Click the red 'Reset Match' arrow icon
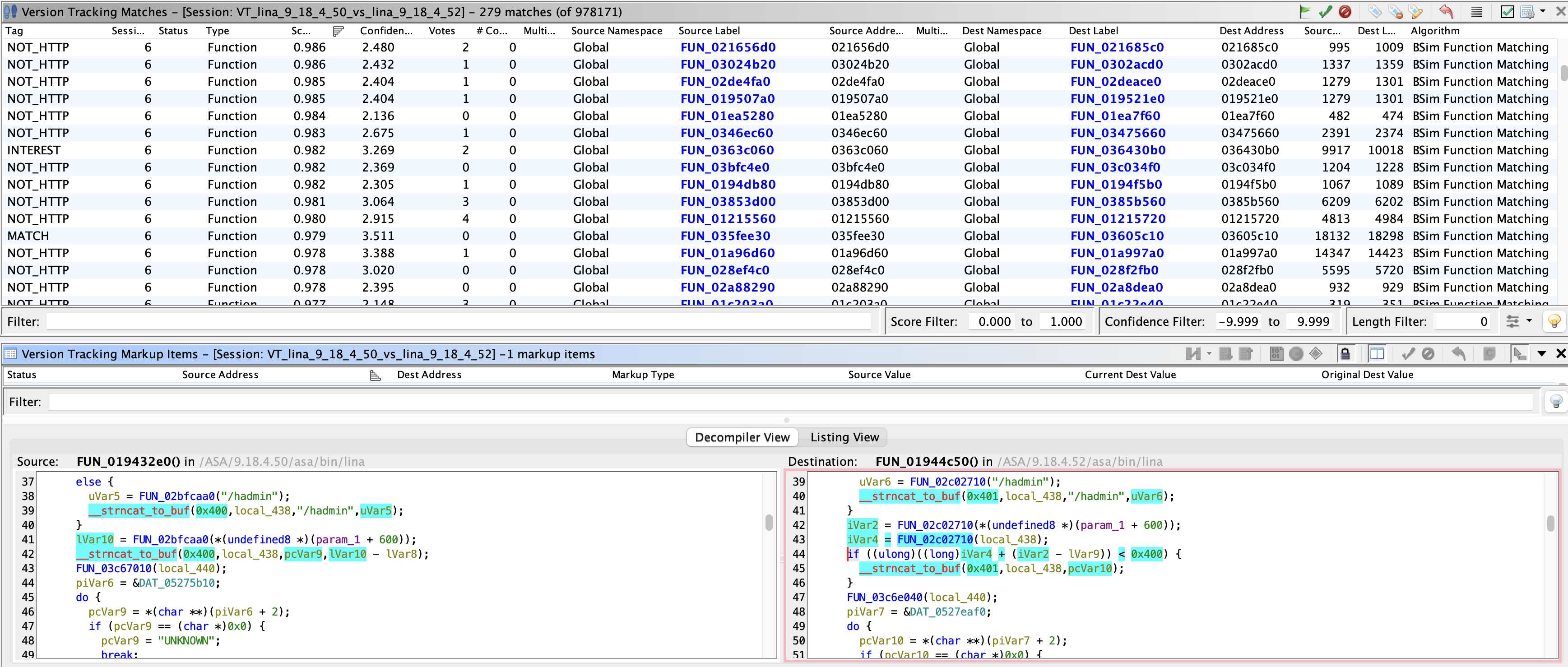The height and width of the screenshot is (667, 1568). 1446,12
